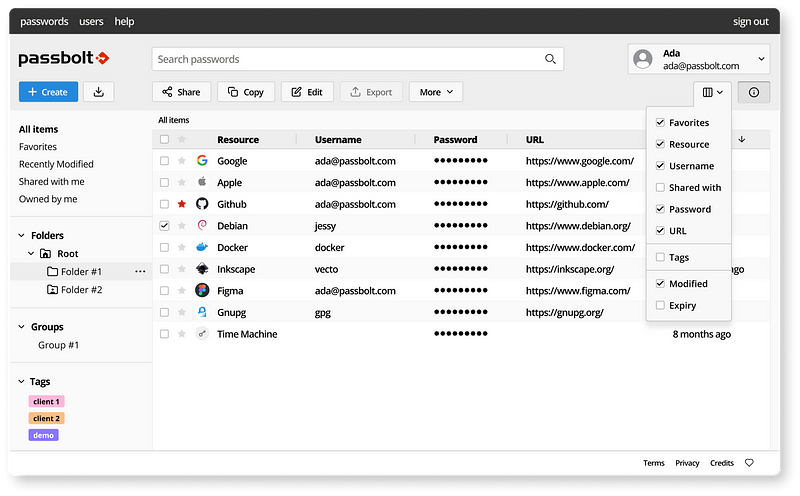
Task: Click the Root folder icon
Action: click(x=45, y=254)
